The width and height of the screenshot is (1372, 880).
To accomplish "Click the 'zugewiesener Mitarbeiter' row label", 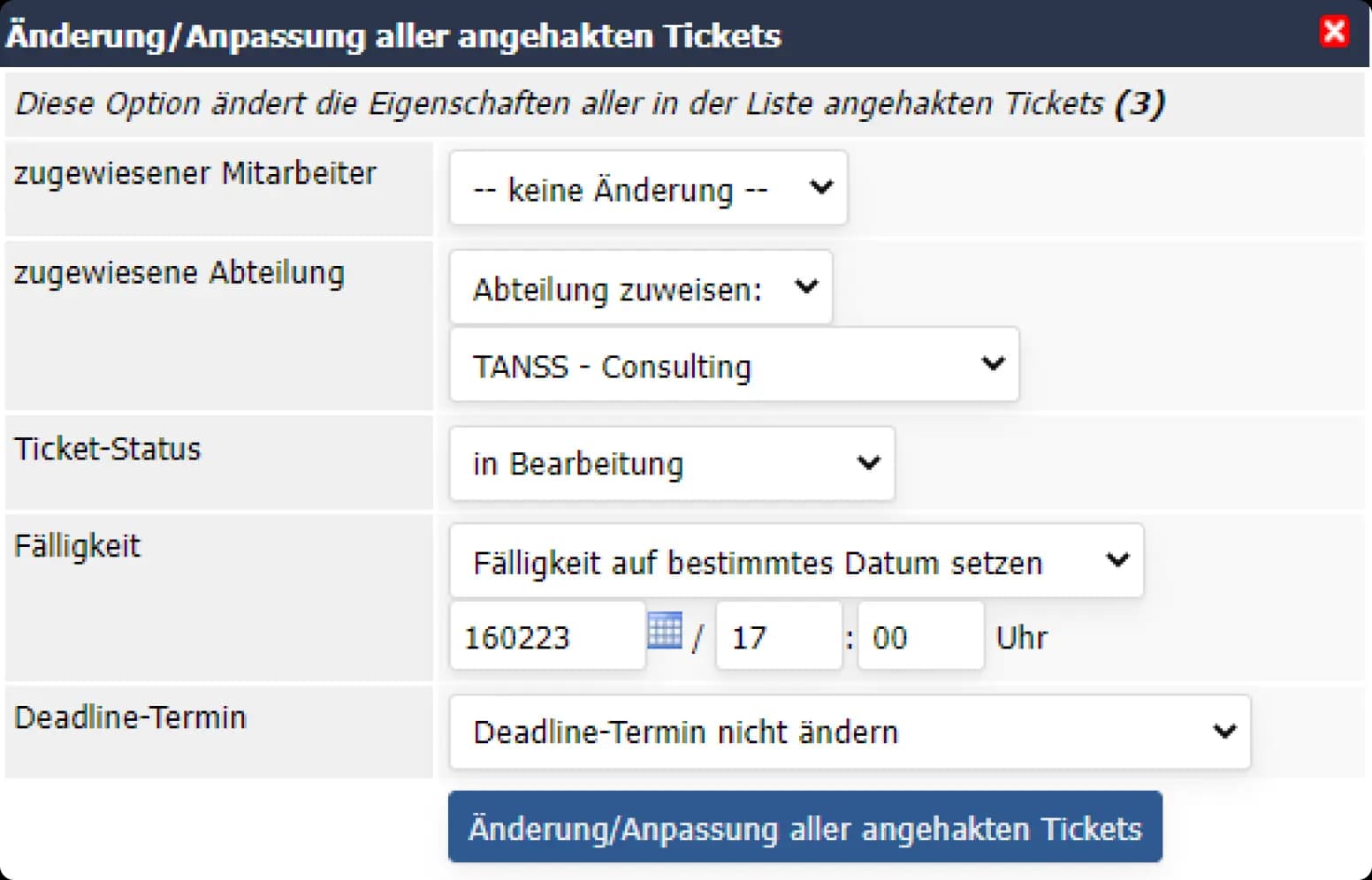I will [194, 173].
